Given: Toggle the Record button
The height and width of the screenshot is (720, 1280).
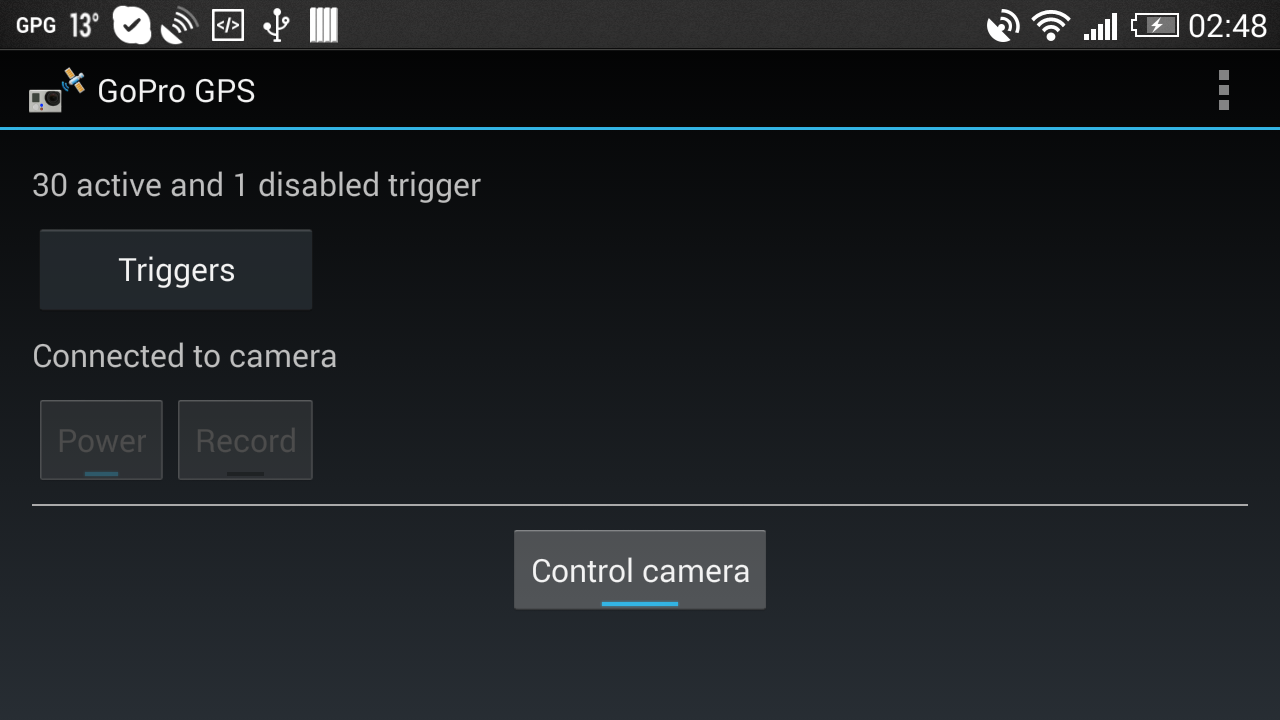Looking at the screenshot, I should (x=245, y=440).
